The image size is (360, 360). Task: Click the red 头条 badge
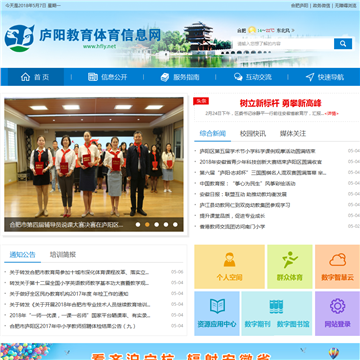coord(201,101)
